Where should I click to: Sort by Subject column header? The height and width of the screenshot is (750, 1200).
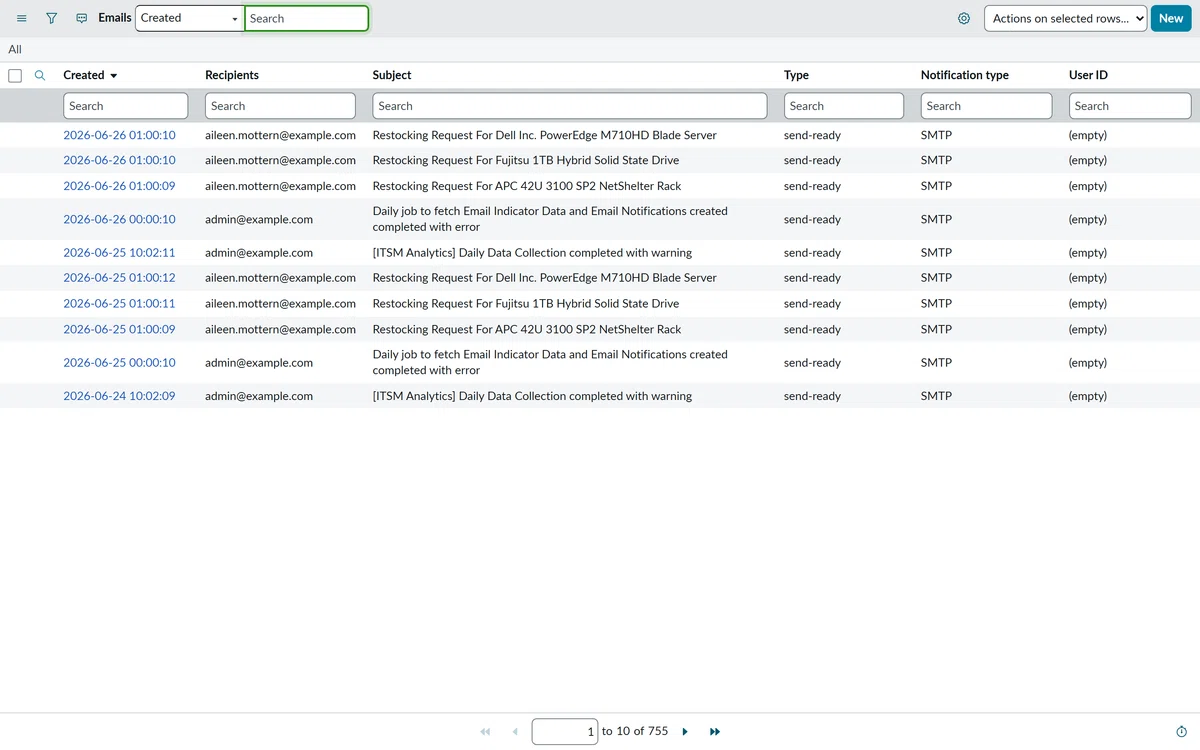(392, 75)
